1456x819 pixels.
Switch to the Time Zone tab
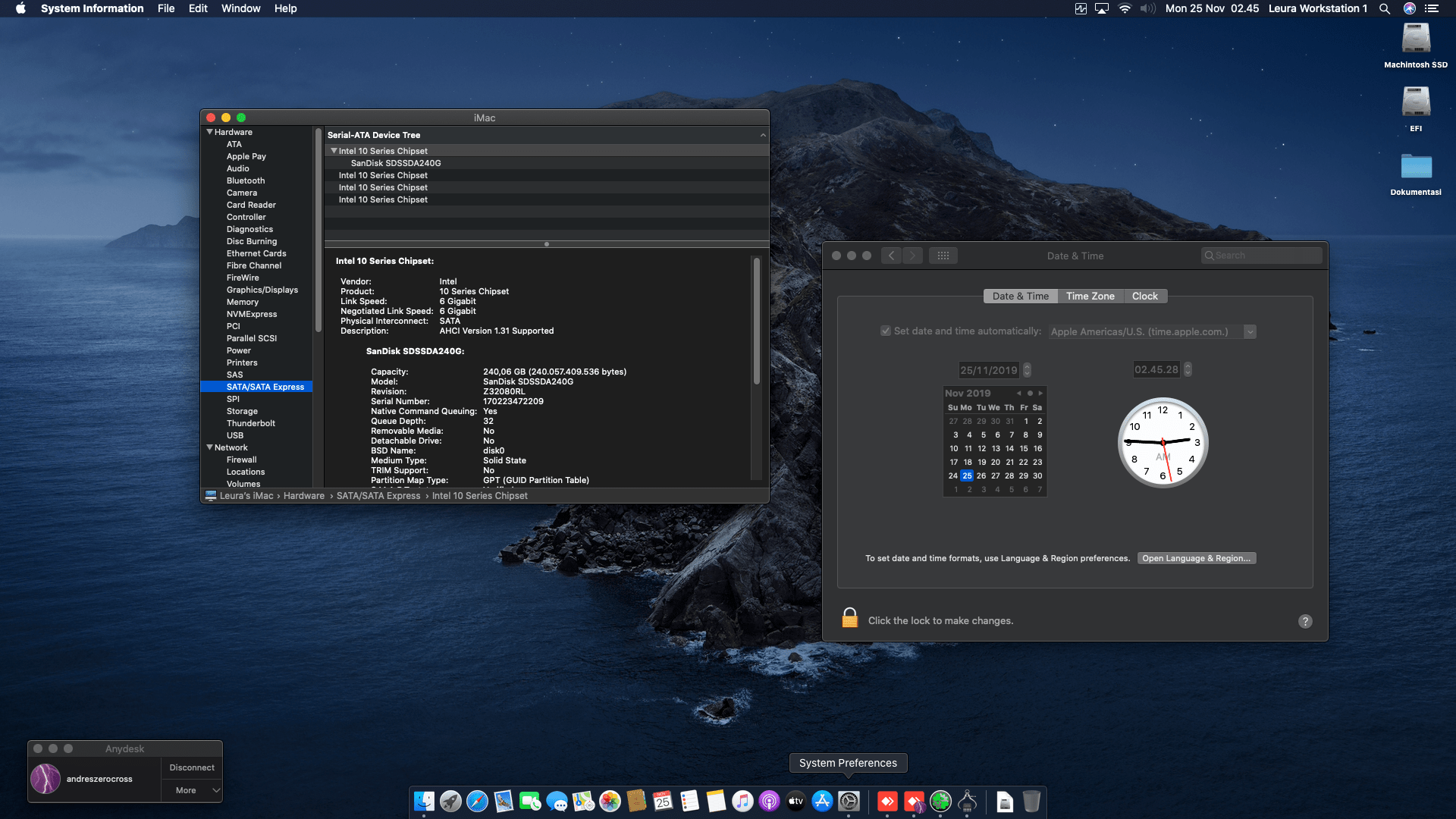click(x=1090, y=296)
